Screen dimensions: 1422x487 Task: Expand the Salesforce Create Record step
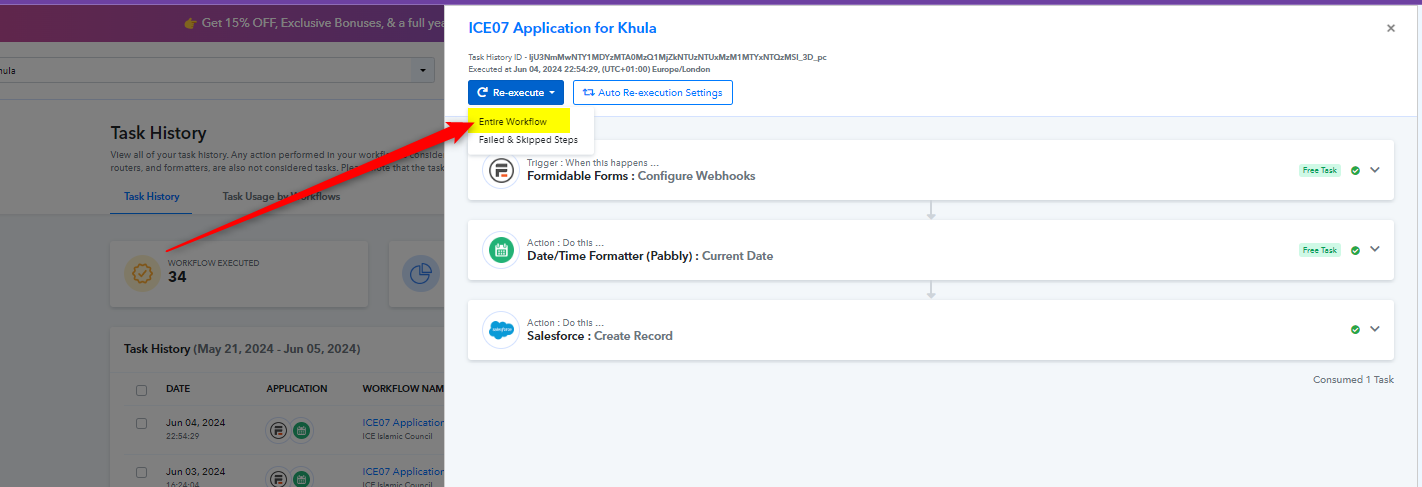click(1375, 329)
